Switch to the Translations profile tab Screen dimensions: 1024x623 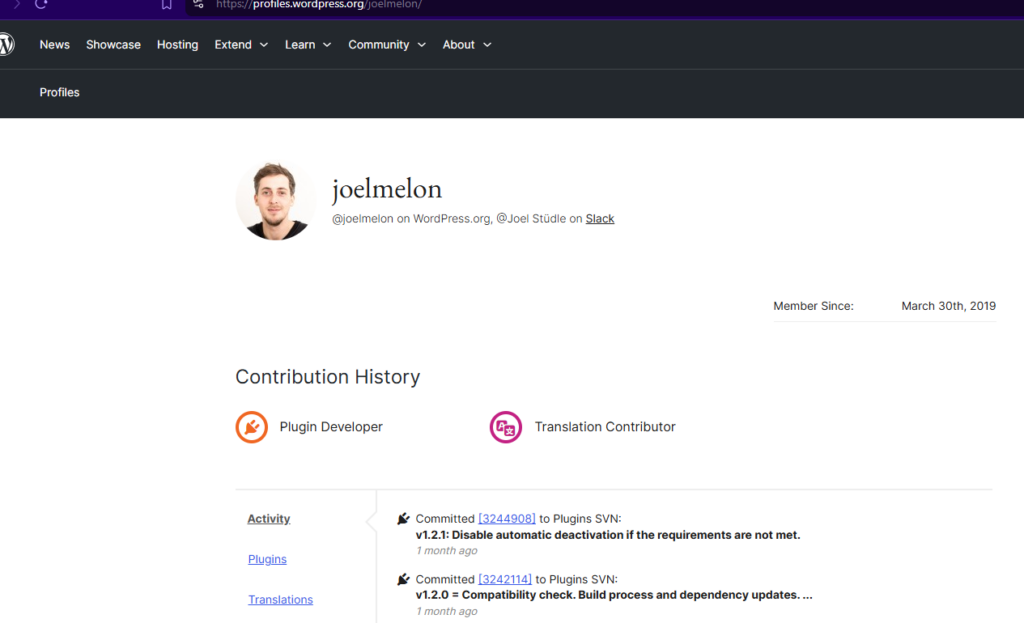pos(280,600)
